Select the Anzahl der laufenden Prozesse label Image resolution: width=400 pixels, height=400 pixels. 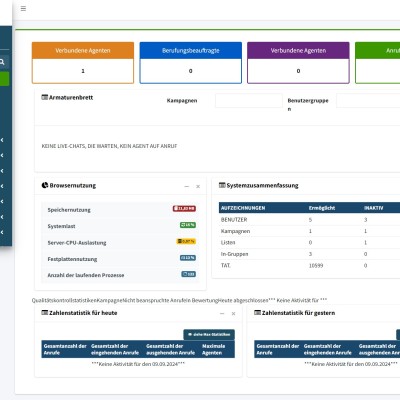pyautogui.click(x=86, y=275)
